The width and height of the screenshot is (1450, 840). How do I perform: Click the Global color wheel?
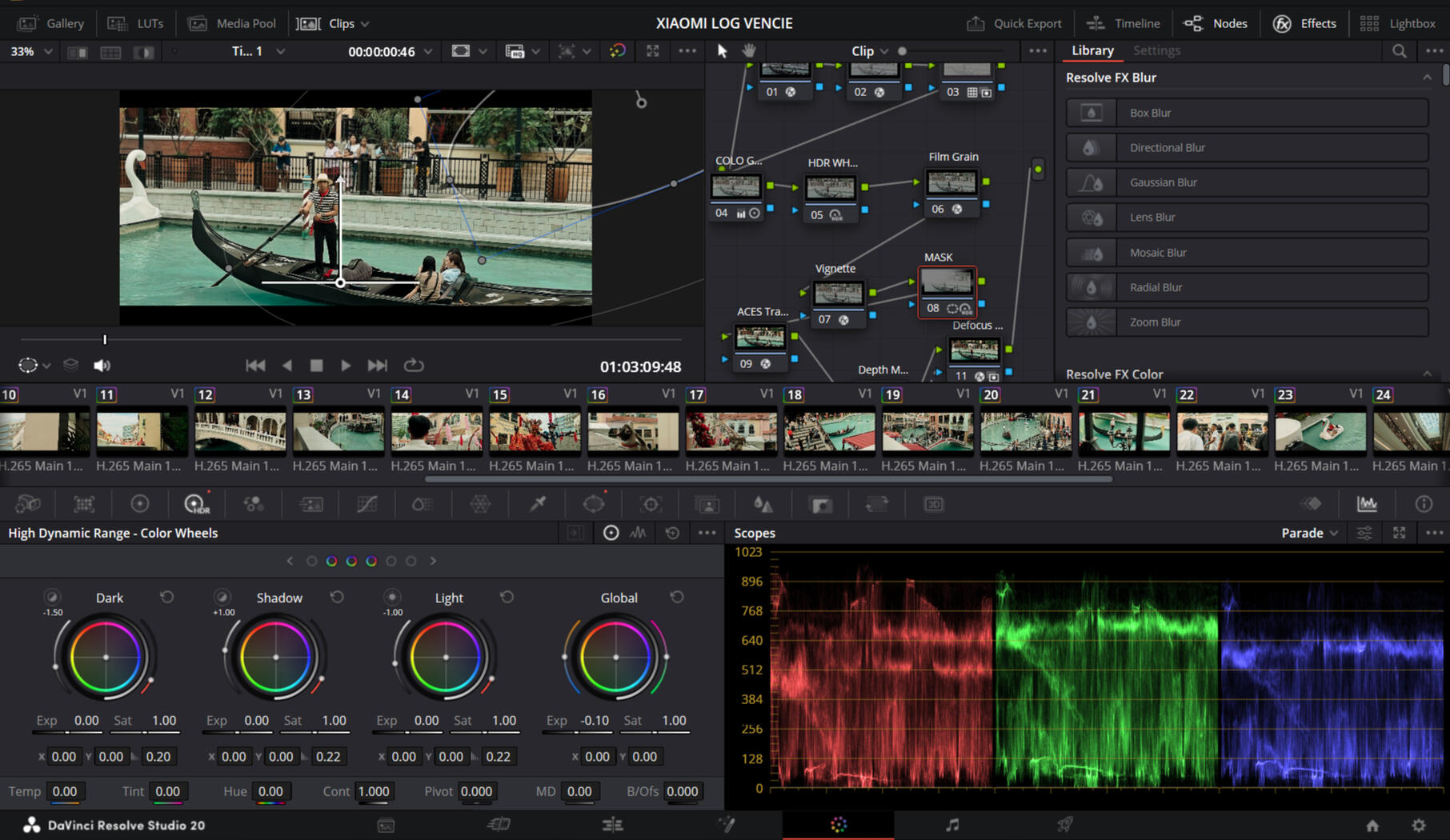click(615, 657)
